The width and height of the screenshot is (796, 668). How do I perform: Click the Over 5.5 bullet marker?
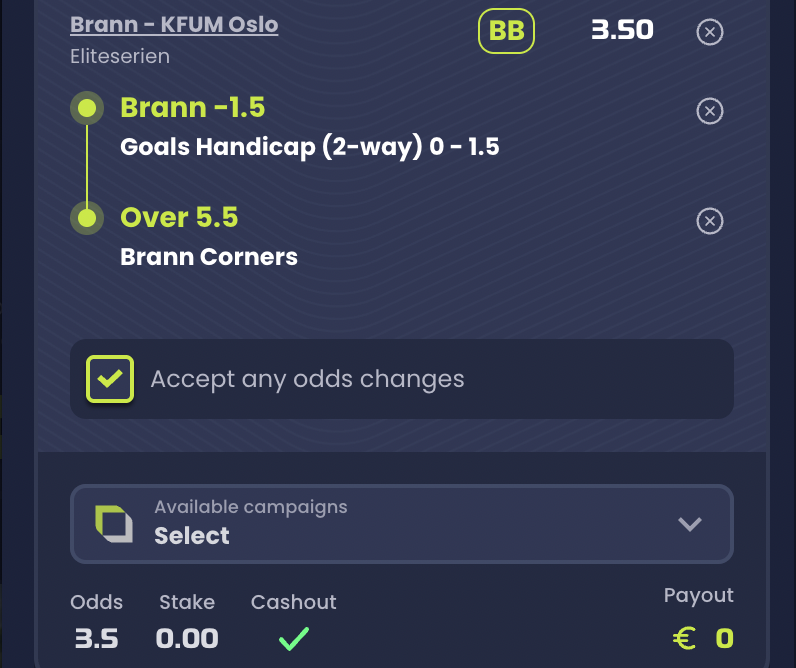coord(87,218)
